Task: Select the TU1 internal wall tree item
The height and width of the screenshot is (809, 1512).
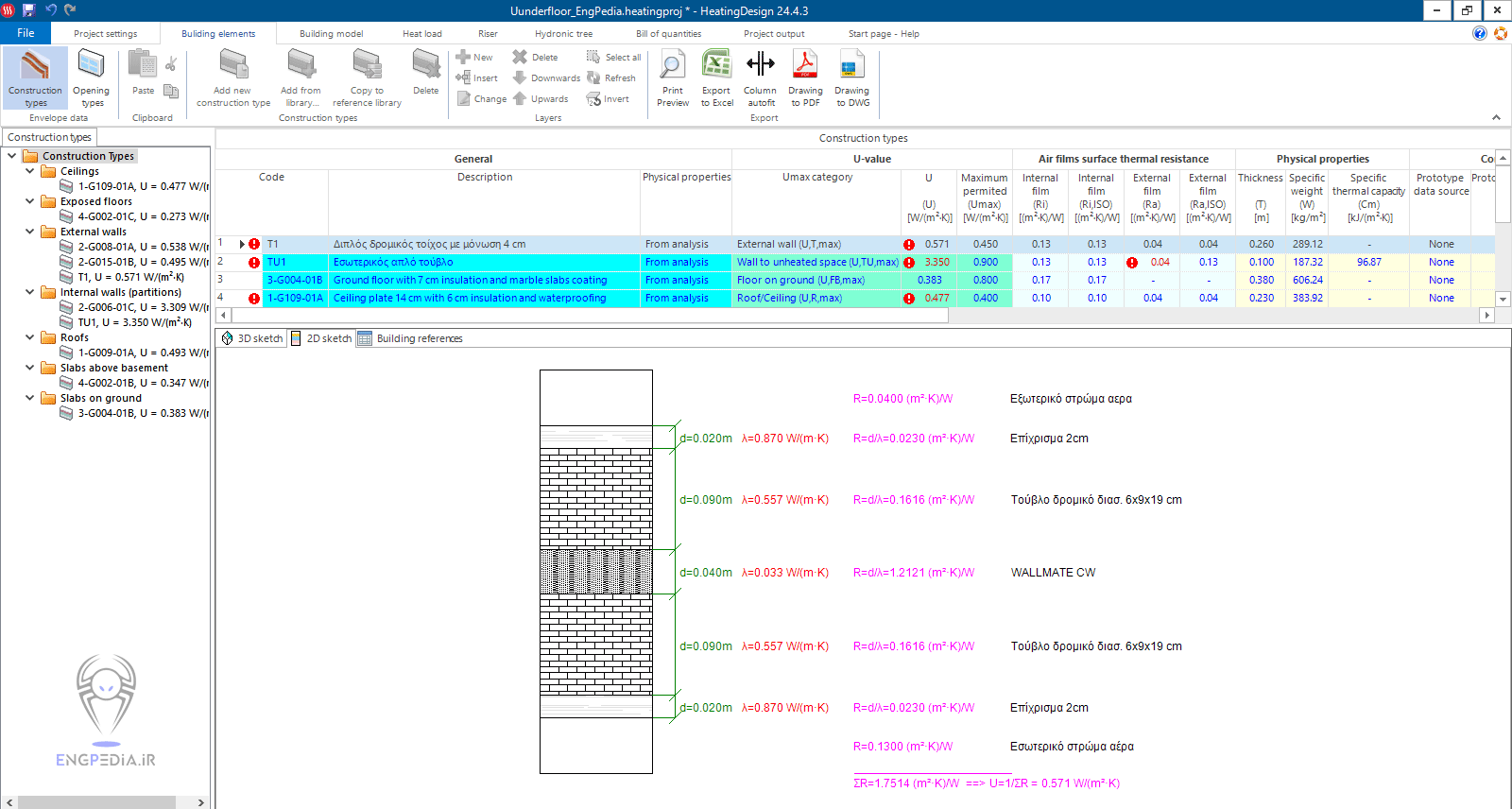Action: click(x=134, y=322)
